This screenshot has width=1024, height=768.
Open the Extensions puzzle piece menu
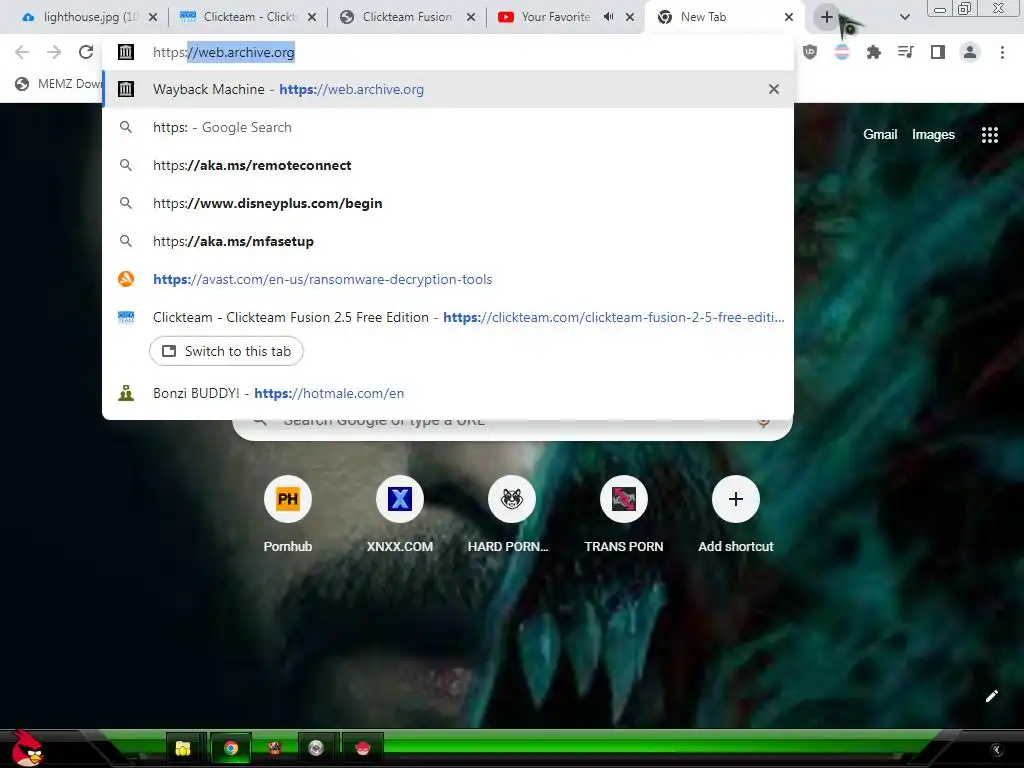tap(873, 52)
